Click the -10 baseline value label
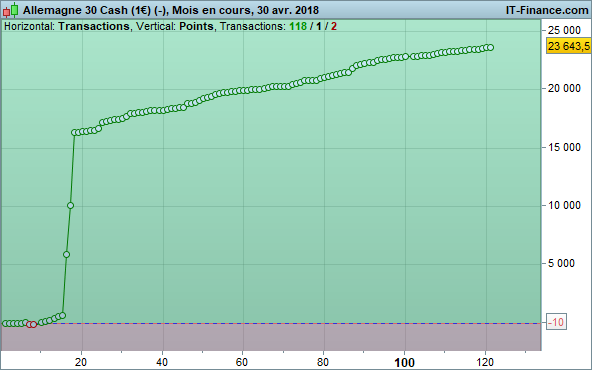This screenshot has width=592, height=370. point(556,322)
